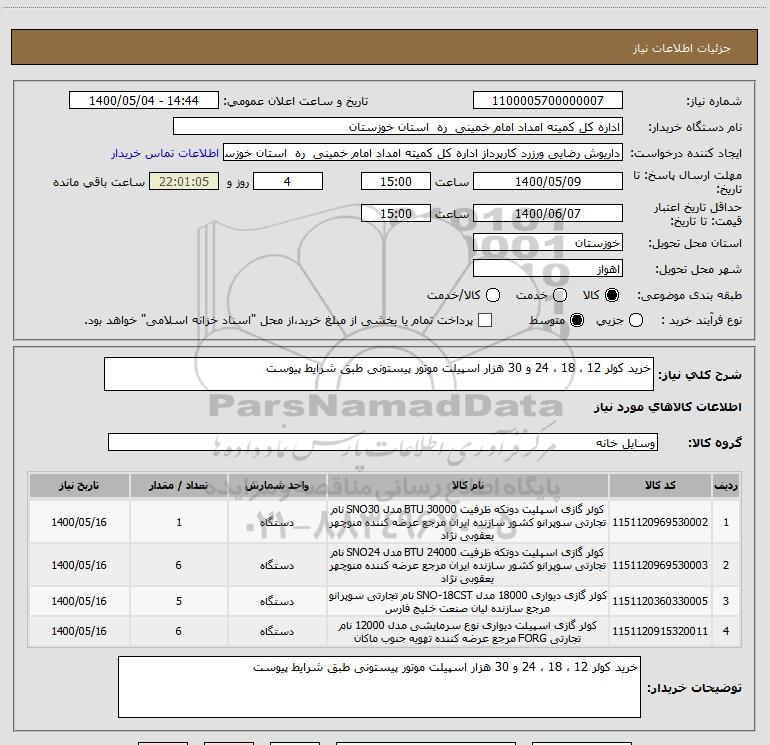Click the delivery province field خوزستان

click(548, 243)
